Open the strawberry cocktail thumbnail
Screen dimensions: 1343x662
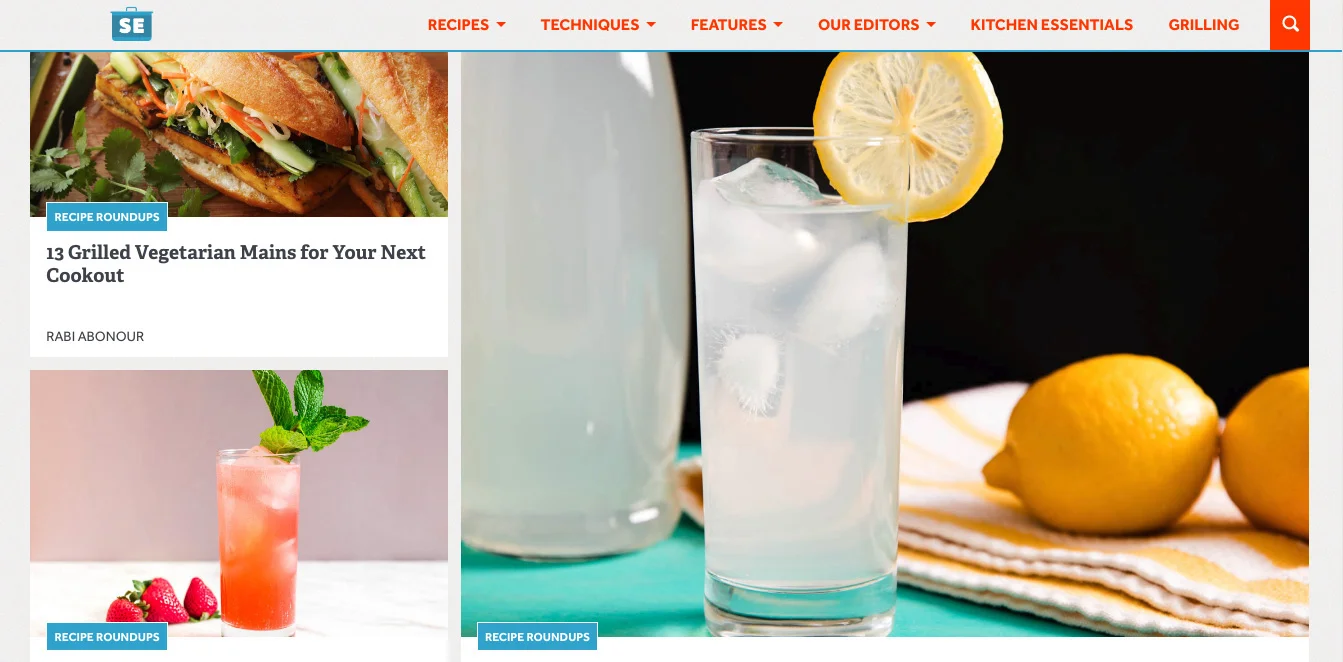[239, 503]
